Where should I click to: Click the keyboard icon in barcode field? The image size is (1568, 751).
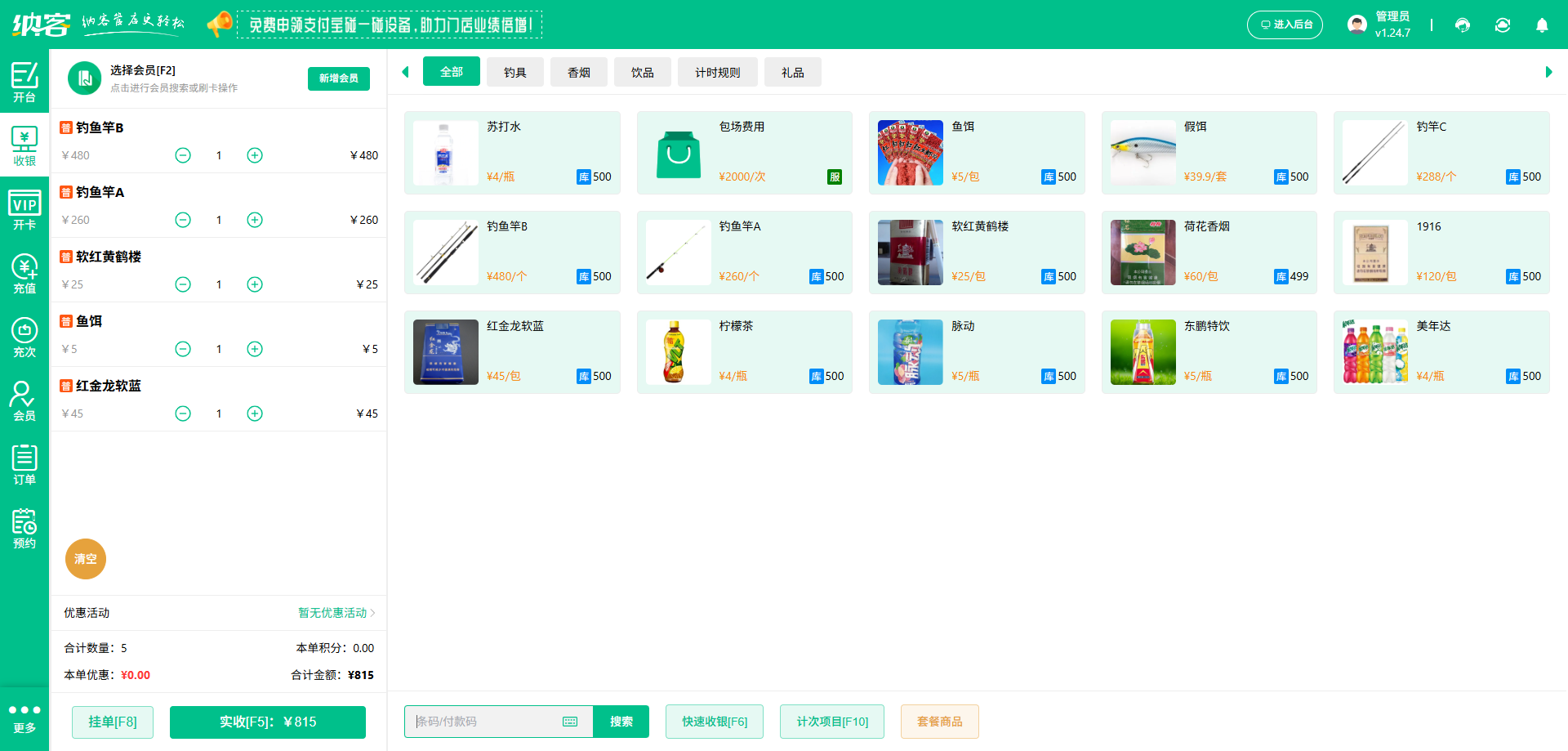pyautogui.click(x=570, y=722)
